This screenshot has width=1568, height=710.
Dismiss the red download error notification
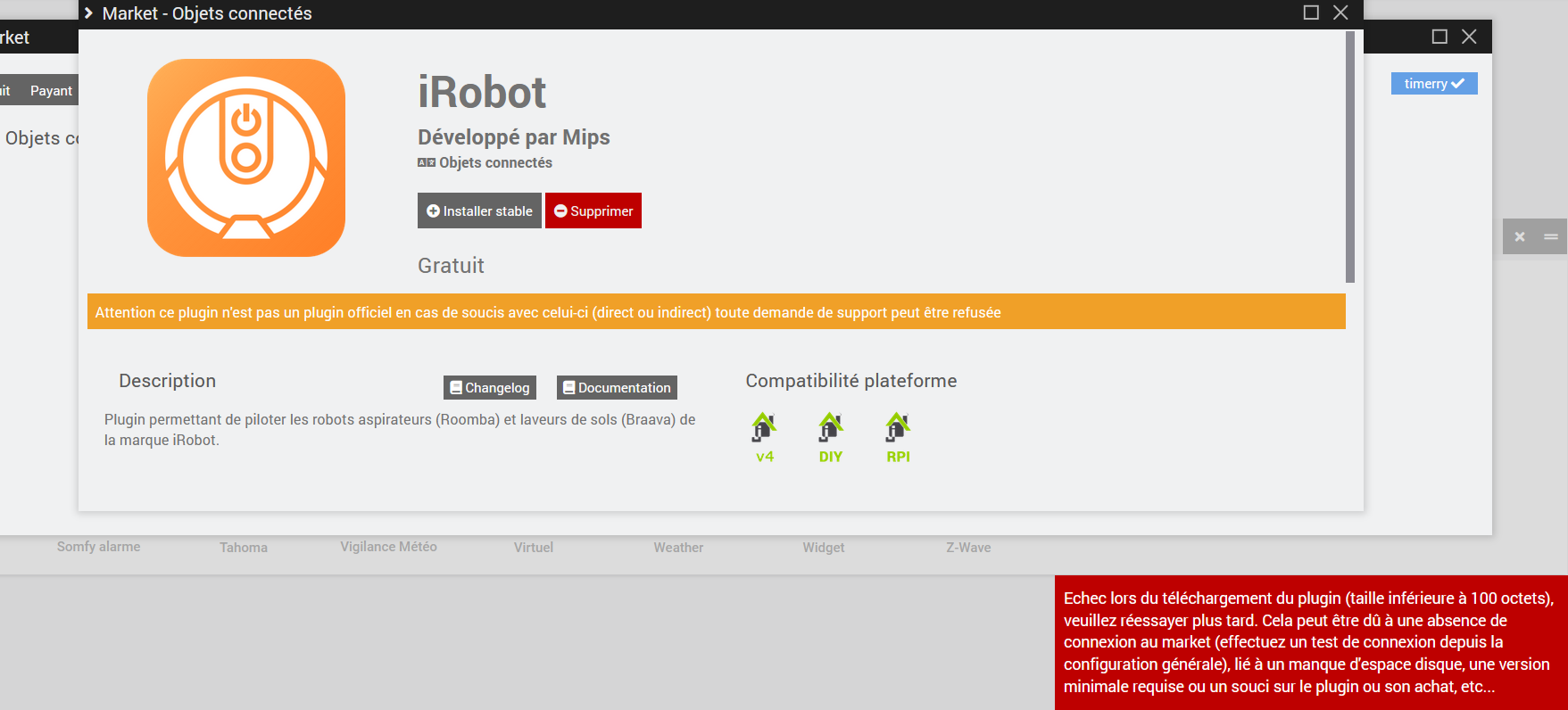[x=1311, y=642]
